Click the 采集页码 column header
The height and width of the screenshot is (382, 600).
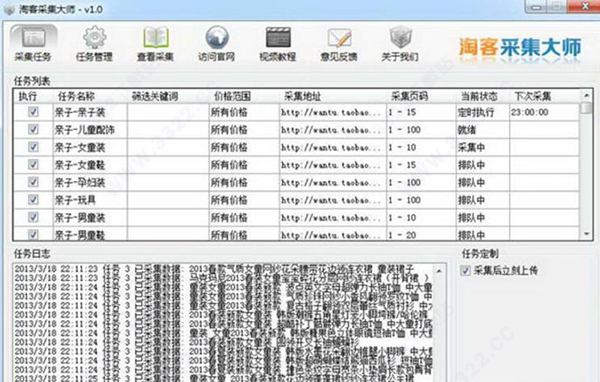(x=409, y=96)
